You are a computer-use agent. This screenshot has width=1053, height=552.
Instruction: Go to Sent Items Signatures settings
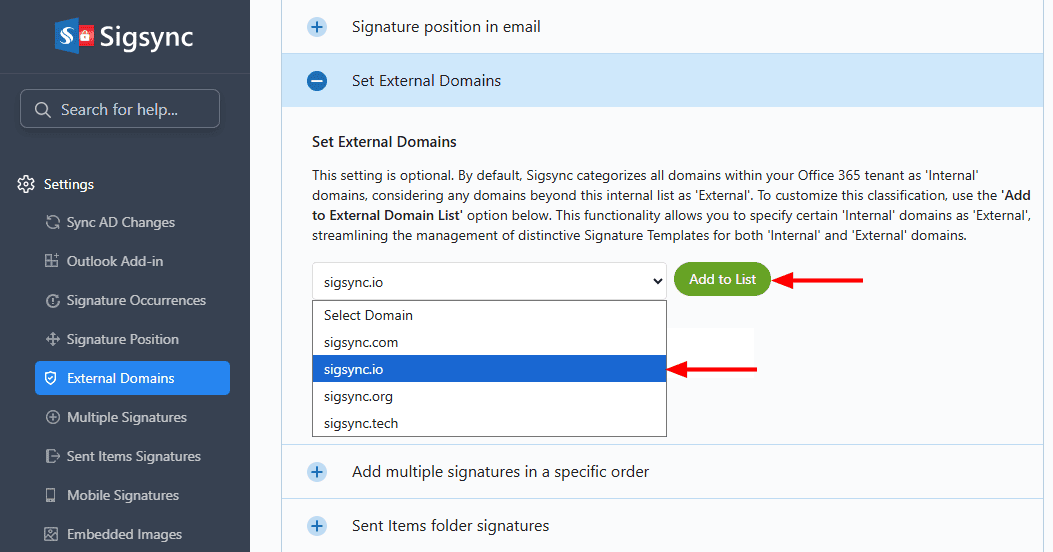(133, 456)
